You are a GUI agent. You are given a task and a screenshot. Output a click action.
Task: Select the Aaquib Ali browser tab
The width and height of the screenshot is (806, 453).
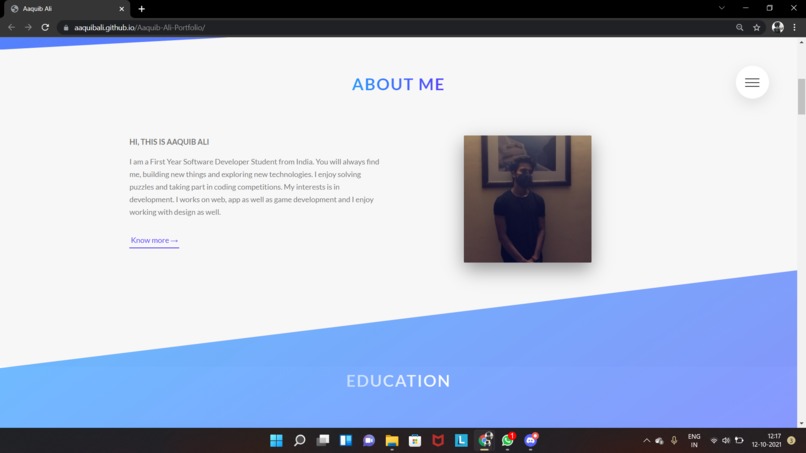pyautogui.click(x=67, y=9)
